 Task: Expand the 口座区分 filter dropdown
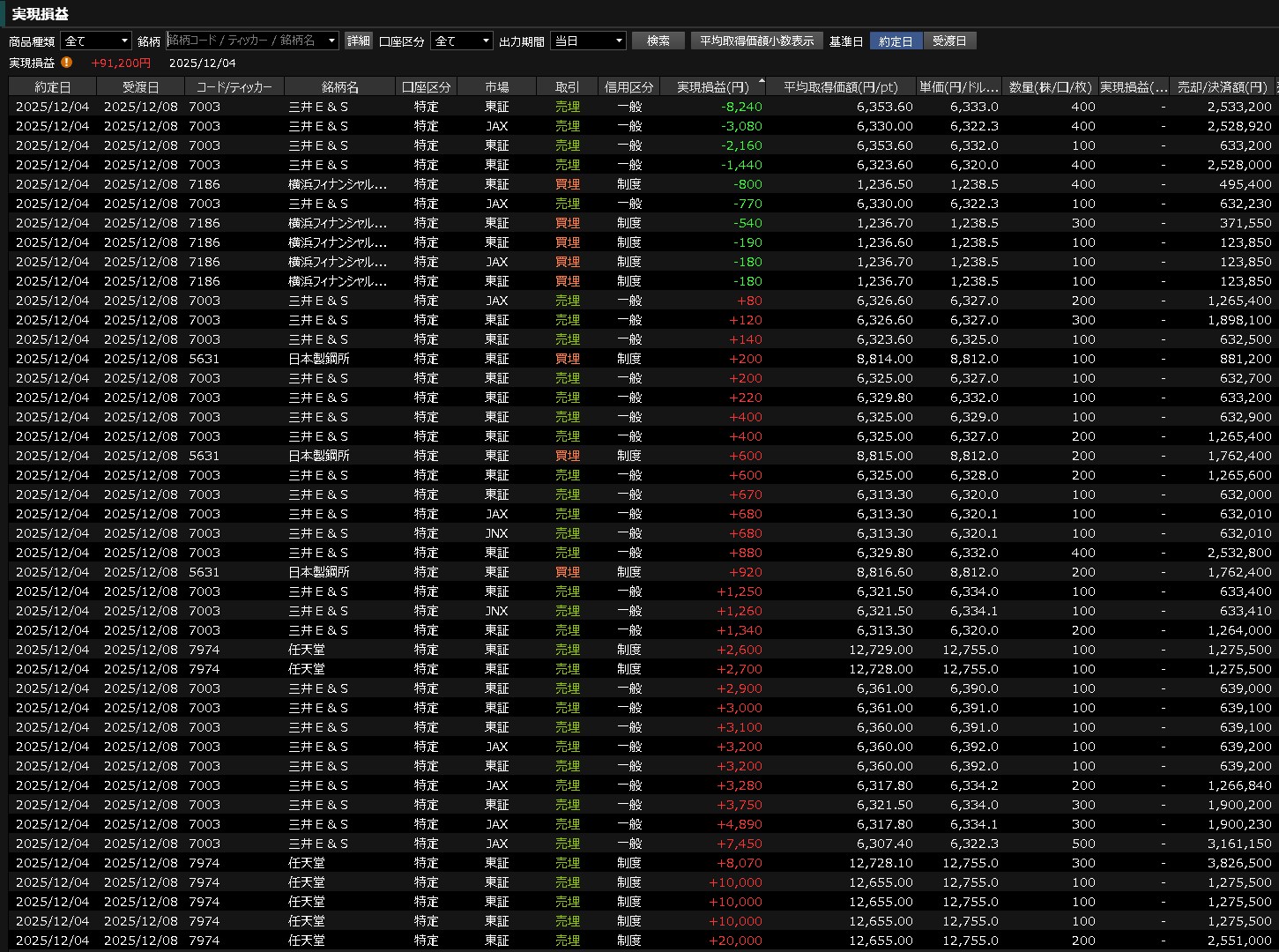[461, 41]
